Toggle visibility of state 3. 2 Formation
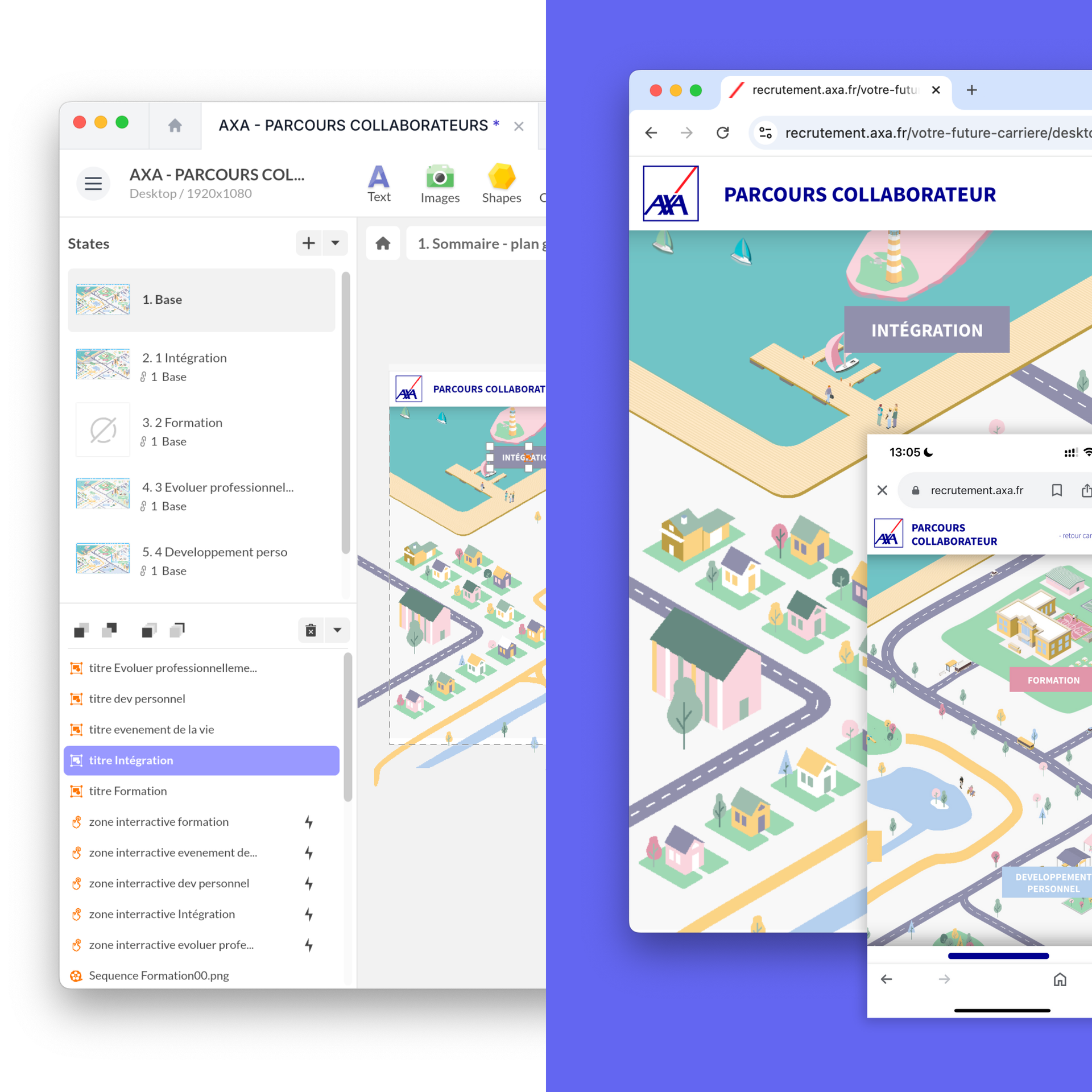 103,430
